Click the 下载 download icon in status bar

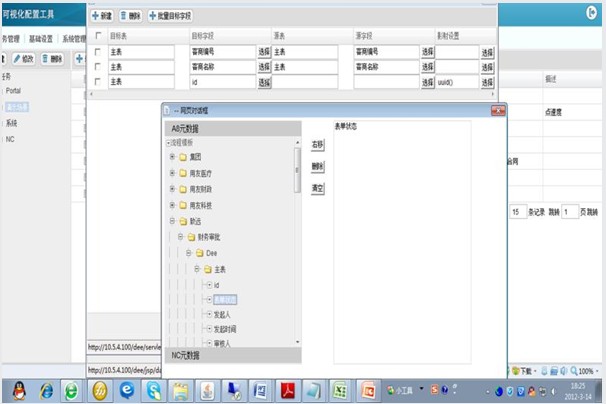pos(516,371)
